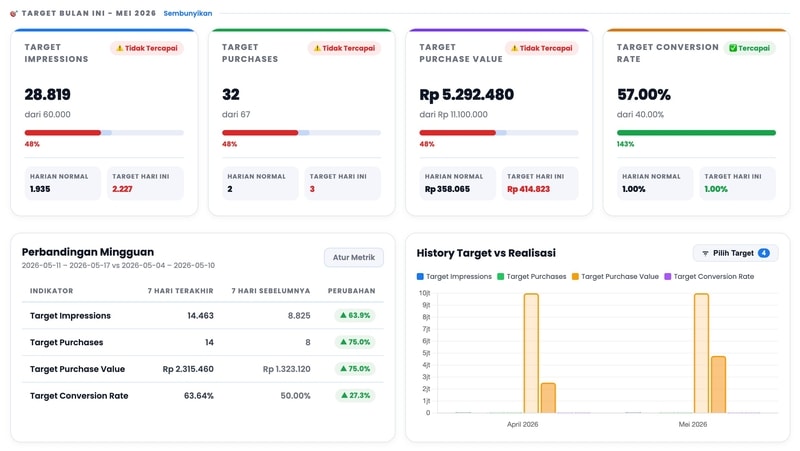Open the Pilih Target dropdown

735,254
